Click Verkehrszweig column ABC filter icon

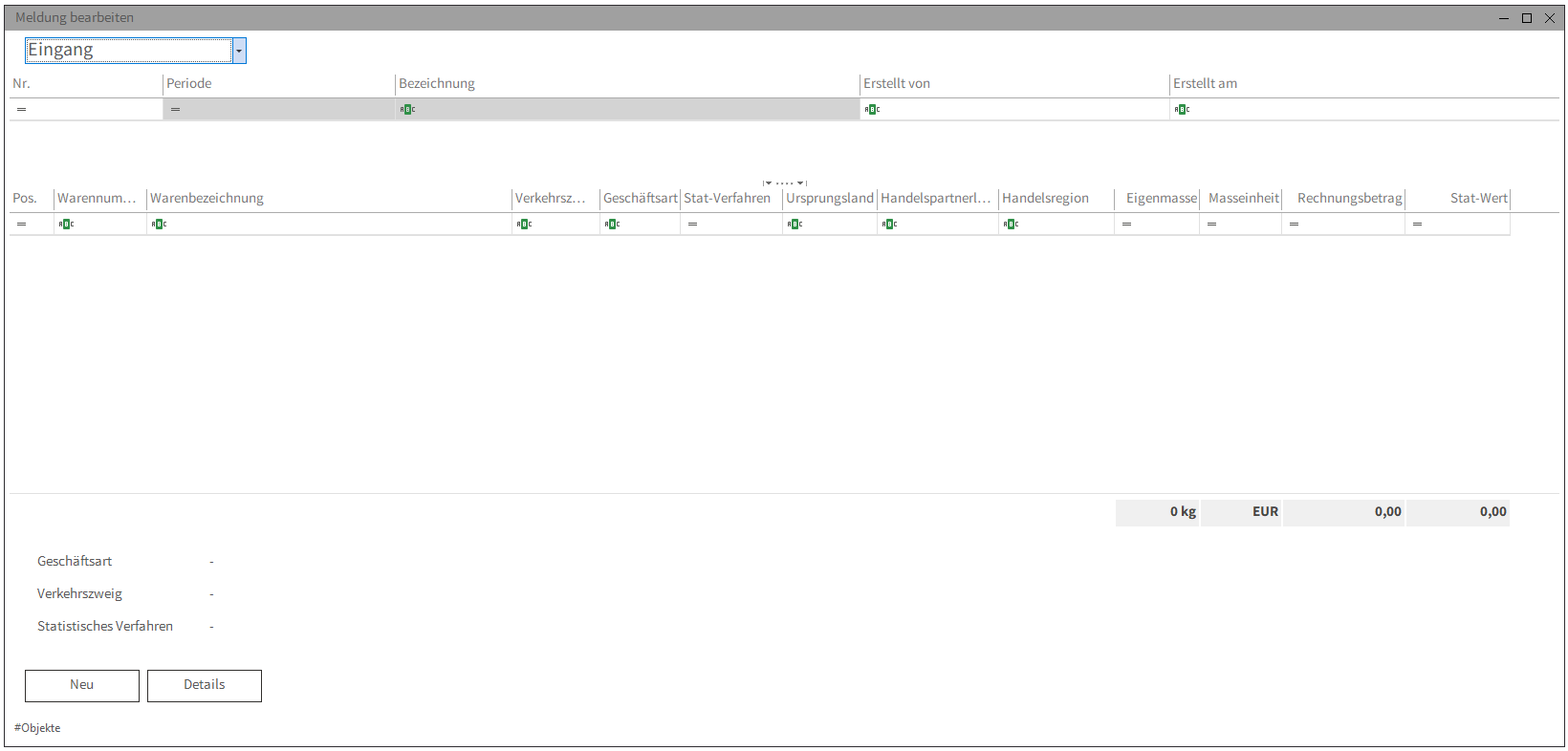[x=524, y=225]
